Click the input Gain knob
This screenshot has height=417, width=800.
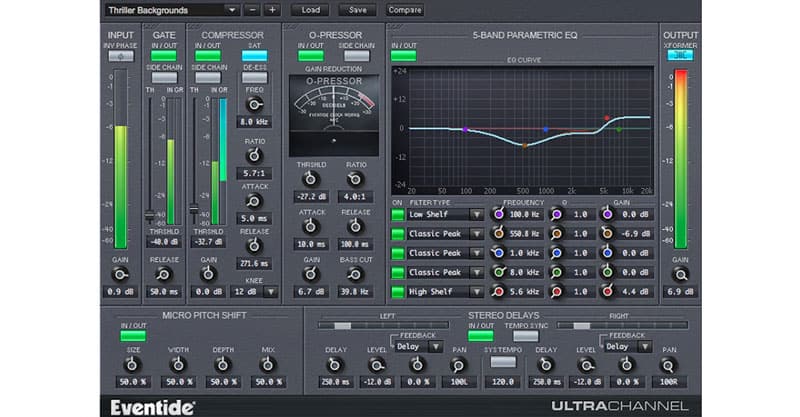coord(120,273)
